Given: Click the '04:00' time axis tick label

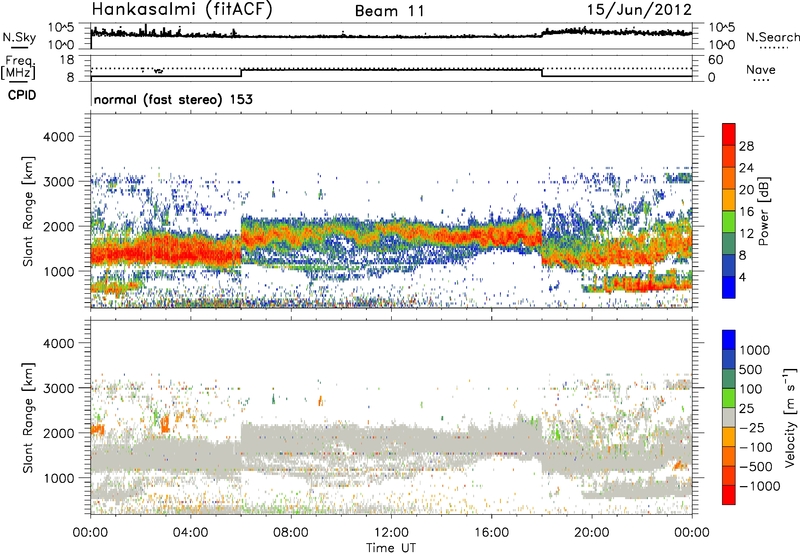Looking at the screenshot, I should click(x=190, y=533).
